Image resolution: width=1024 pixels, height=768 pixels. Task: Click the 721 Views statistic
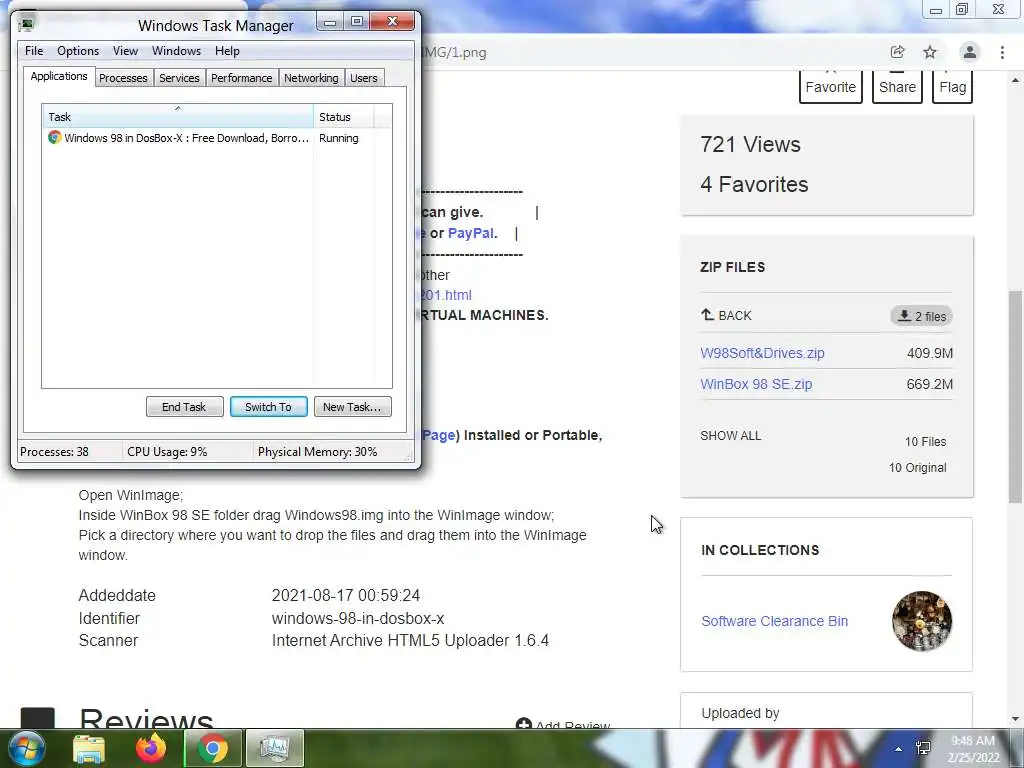tap(750, 144)
